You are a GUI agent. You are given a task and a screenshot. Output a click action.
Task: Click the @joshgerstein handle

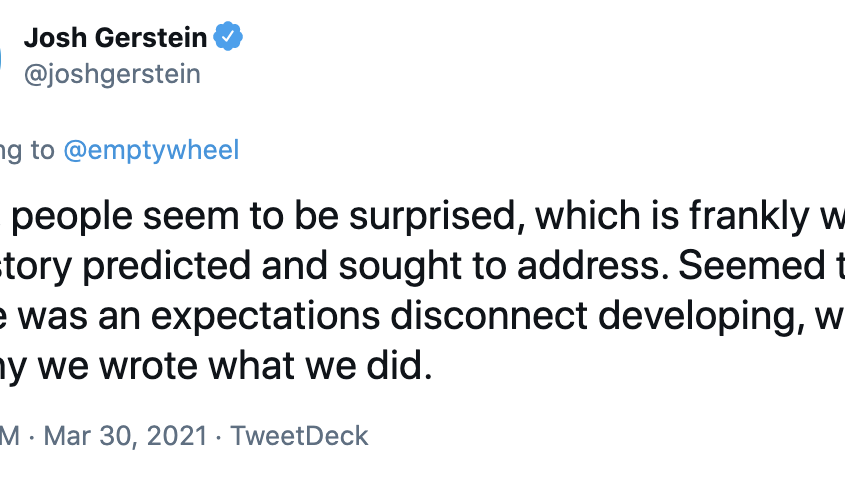coord(112,74)
